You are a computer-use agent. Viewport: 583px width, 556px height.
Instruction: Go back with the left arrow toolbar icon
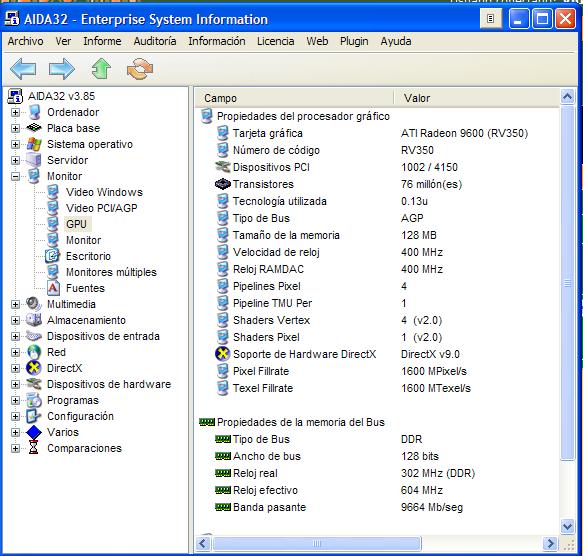[x=23, y=69]
